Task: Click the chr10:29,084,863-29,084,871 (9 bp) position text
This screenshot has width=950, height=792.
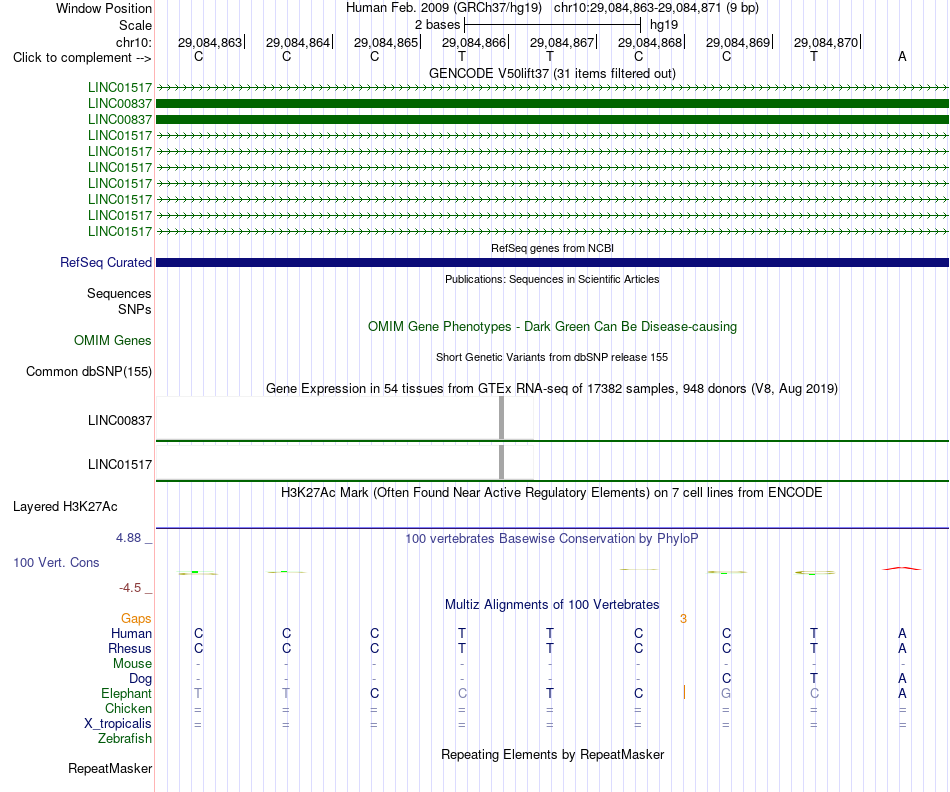Action: [x=656, y=8]
